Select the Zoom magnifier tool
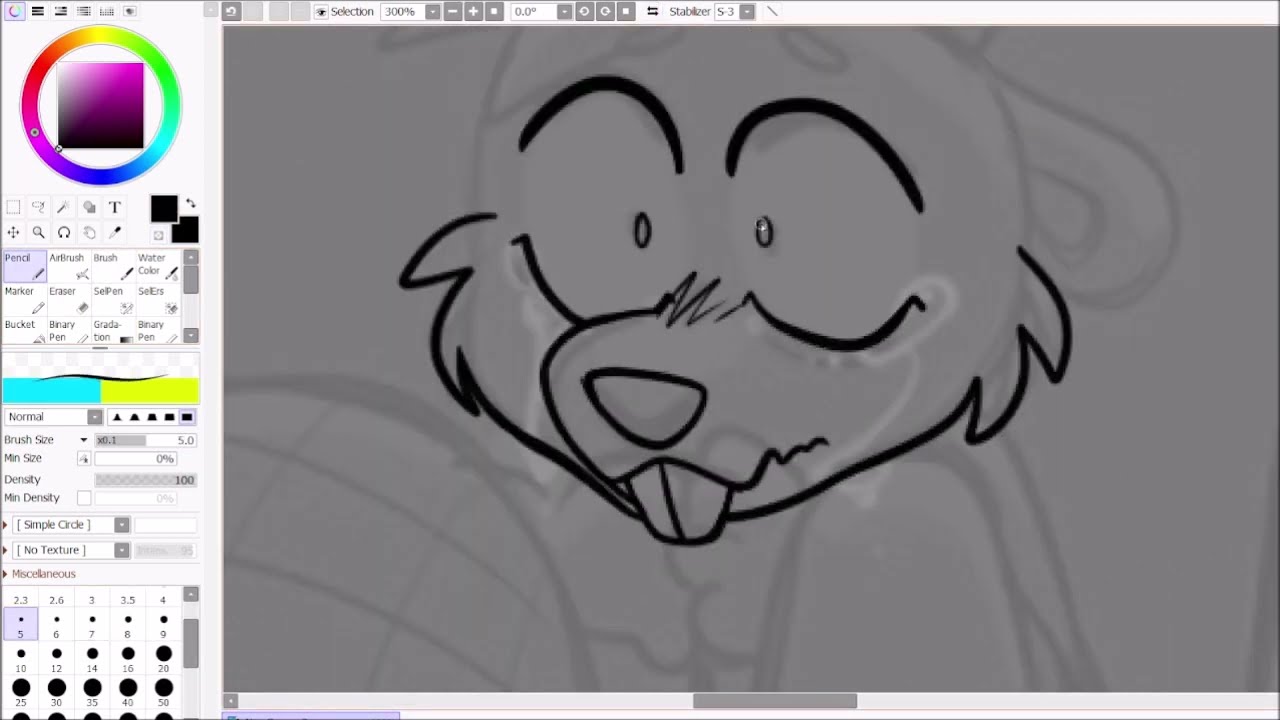This screenshot has height=720, width=1280. click(x=38, y=232)
